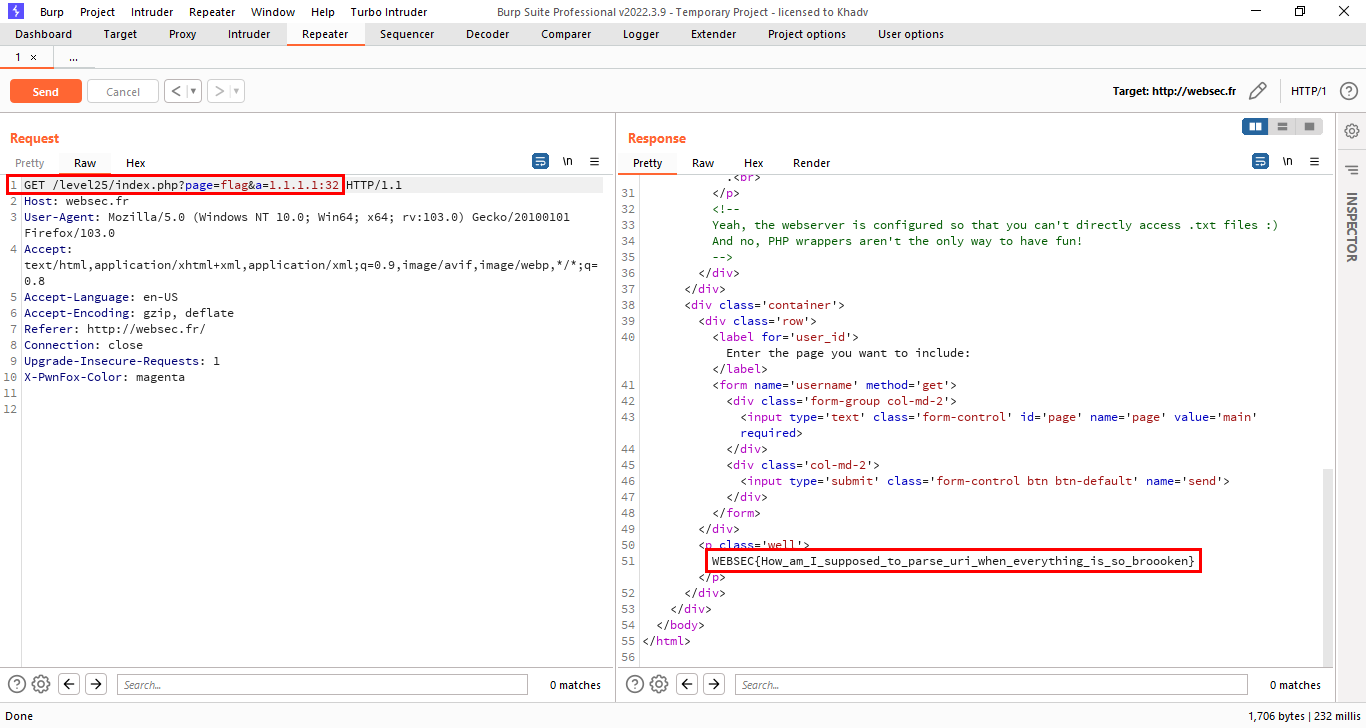Switch to the User options tab
The height and width of the screenshot is (728, 1366).
click(911, 34)
